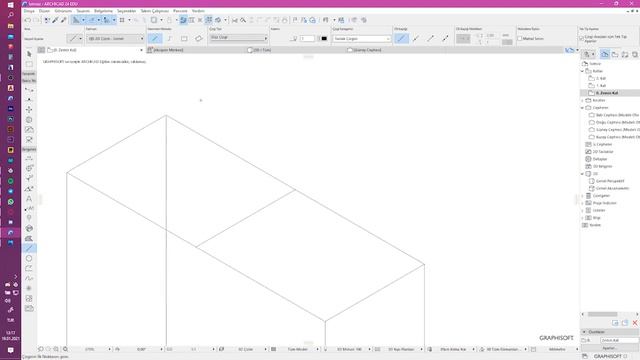The width and height of the screenshot is (640, 360).
Task: Click the Fill tool icon above Line tool
Action: pos(29,238)
